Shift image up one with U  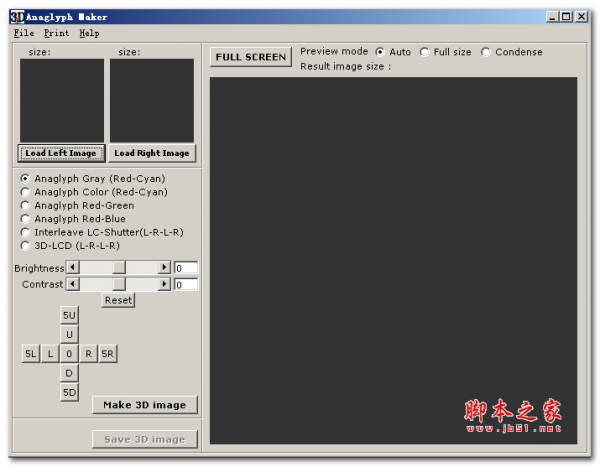pyautogui.click(x=69, y=335)
